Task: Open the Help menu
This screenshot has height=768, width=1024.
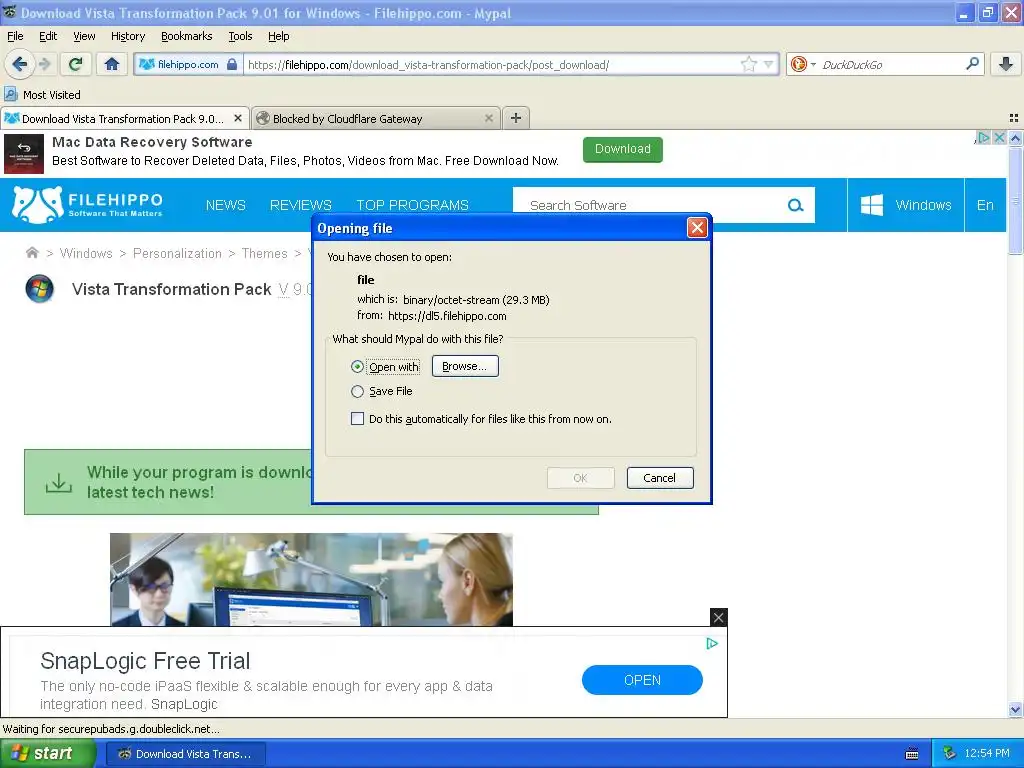Action: [279, 36]
